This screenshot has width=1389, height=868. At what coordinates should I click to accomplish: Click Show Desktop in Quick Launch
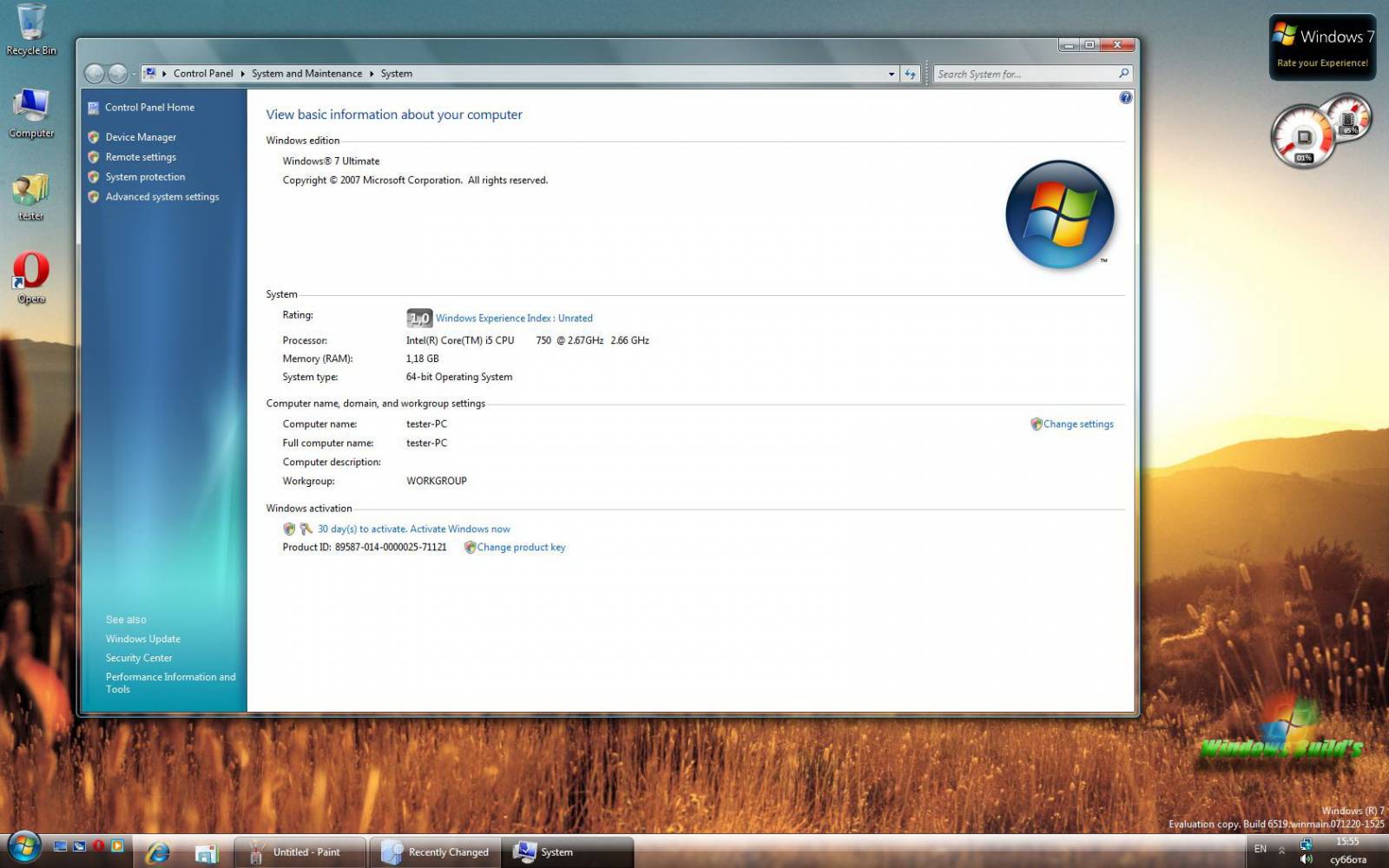tap(60, 846)
